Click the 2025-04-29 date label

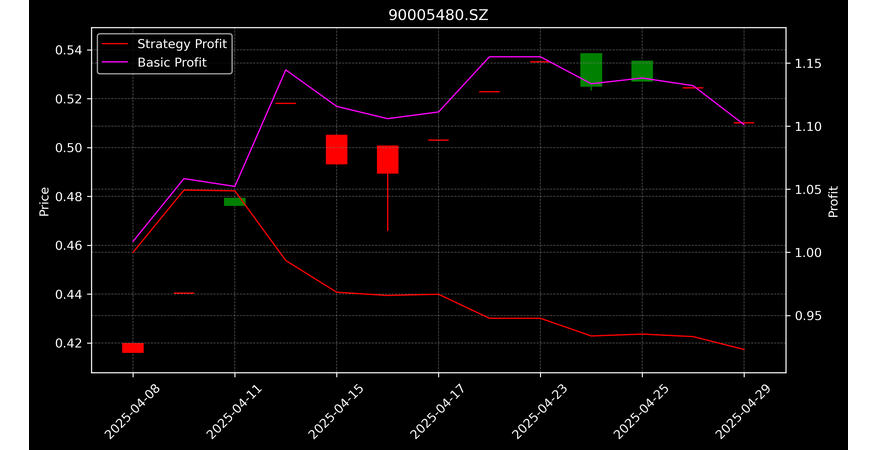(744, 411)
